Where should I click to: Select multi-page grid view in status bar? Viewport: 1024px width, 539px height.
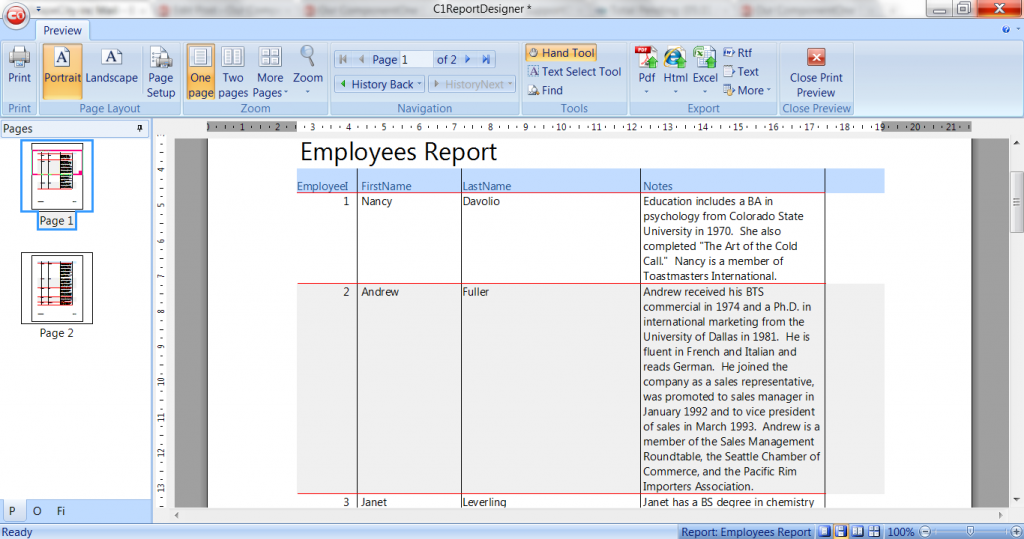click(874, 532)
